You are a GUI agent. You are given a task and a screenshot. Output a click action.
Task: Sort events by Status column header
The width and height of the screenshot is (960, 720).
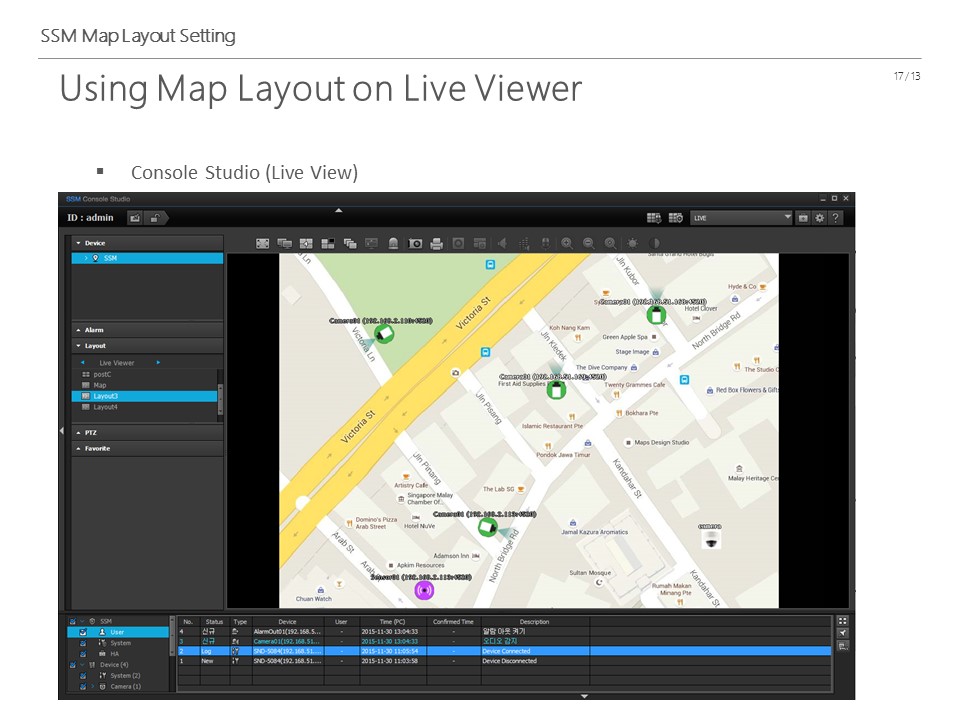coord(214,622)
